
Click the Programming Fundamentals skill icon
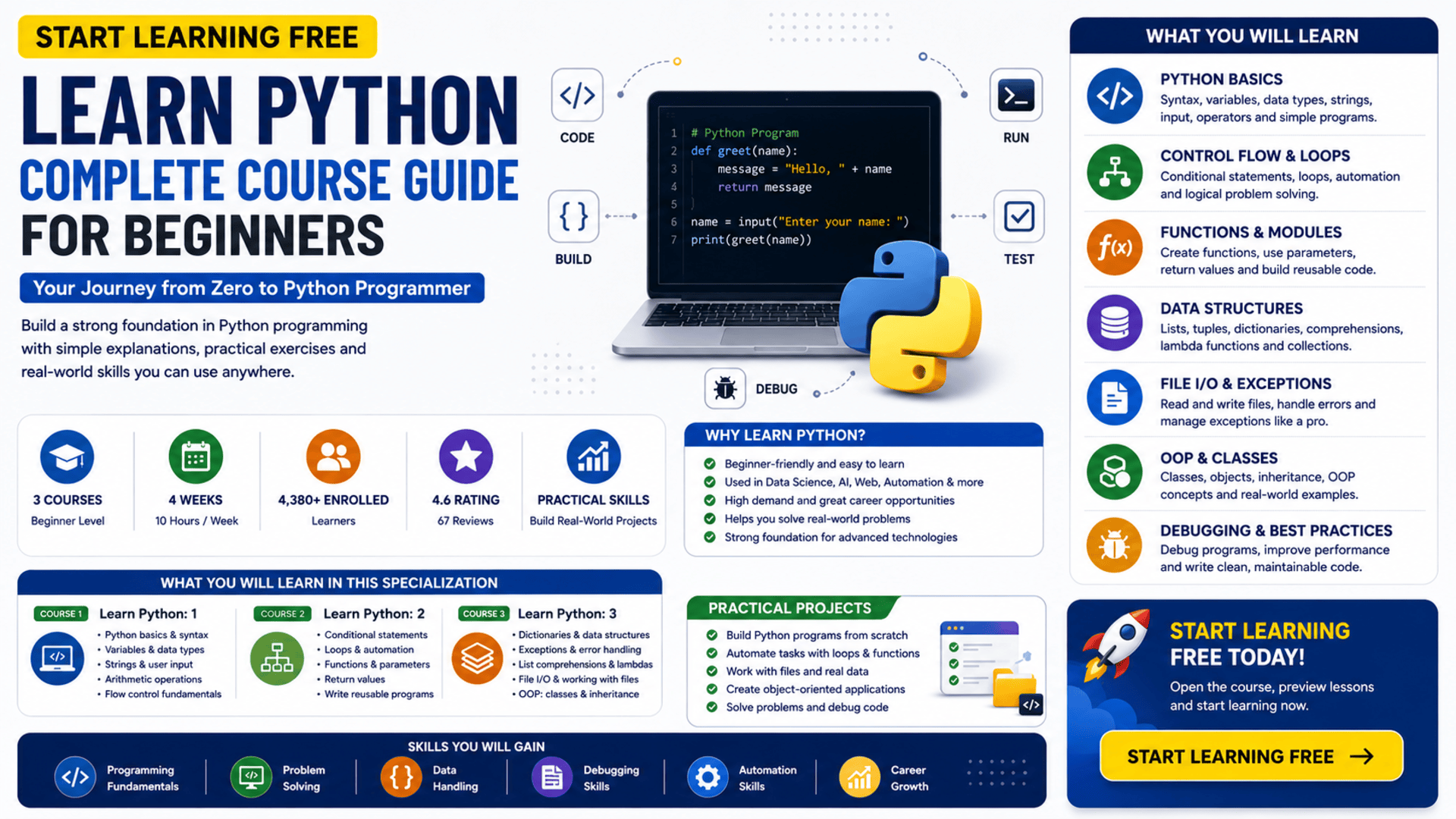click(75, 777)
